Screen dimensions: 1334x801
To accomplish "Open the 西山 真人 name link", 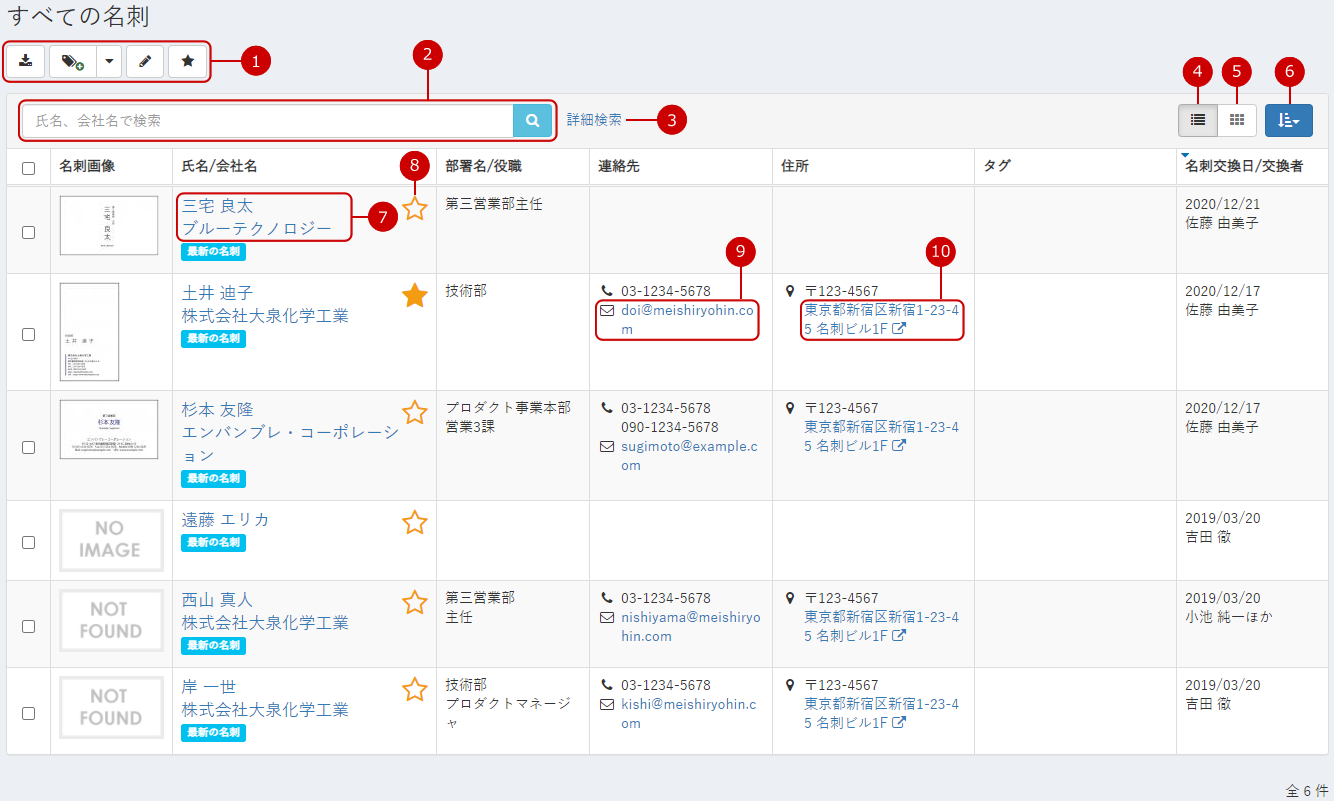I will point(217,600).
